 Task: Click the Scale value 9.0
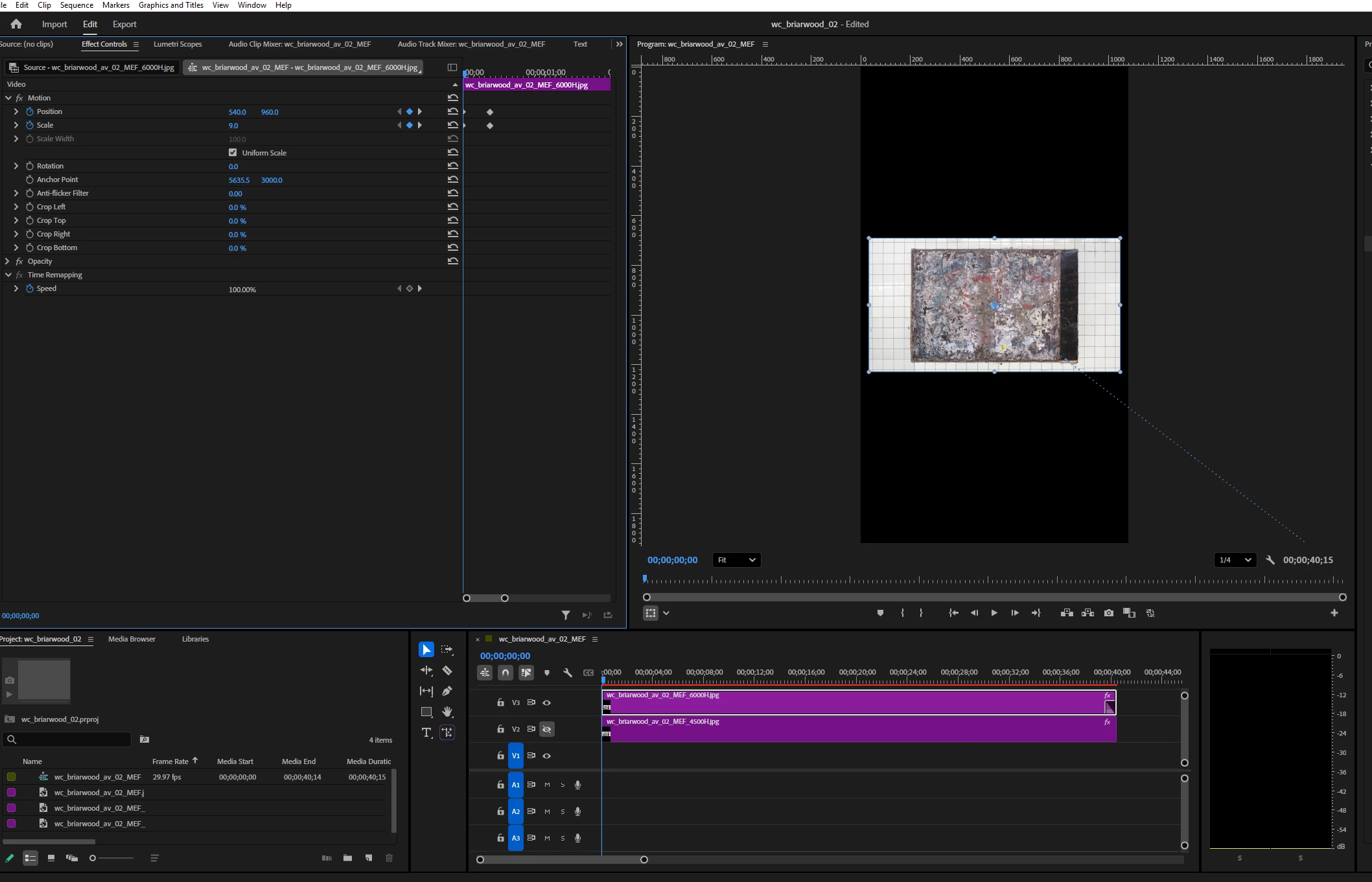point(233,126)
